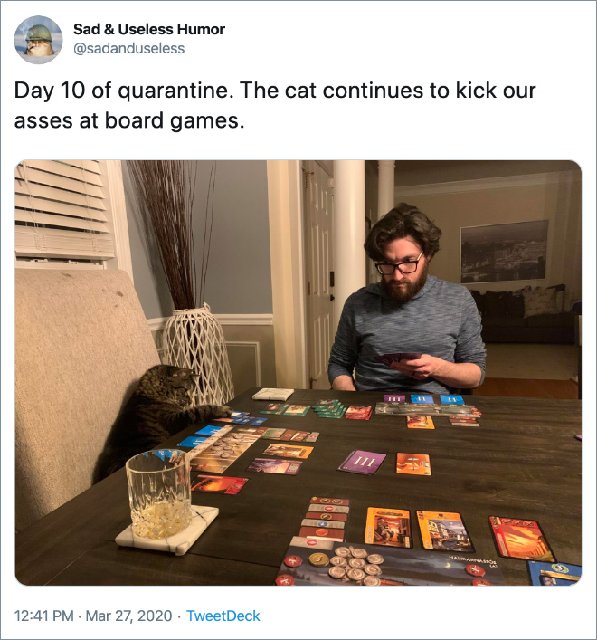
Task: Click the cards held in the man's hands
Action: tap(398, 358)
